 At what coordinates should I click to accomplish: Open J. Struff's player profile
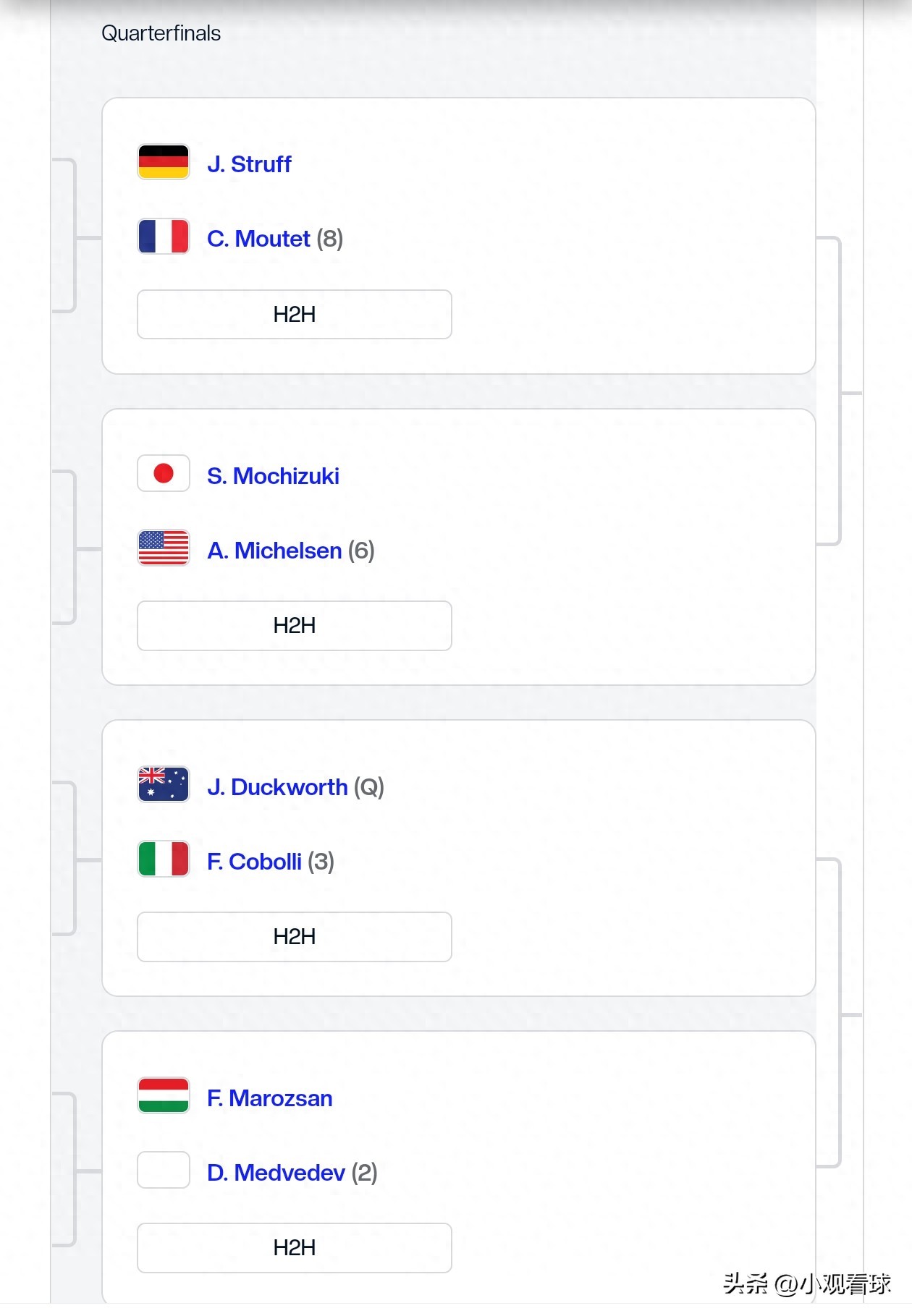point(249,164)
